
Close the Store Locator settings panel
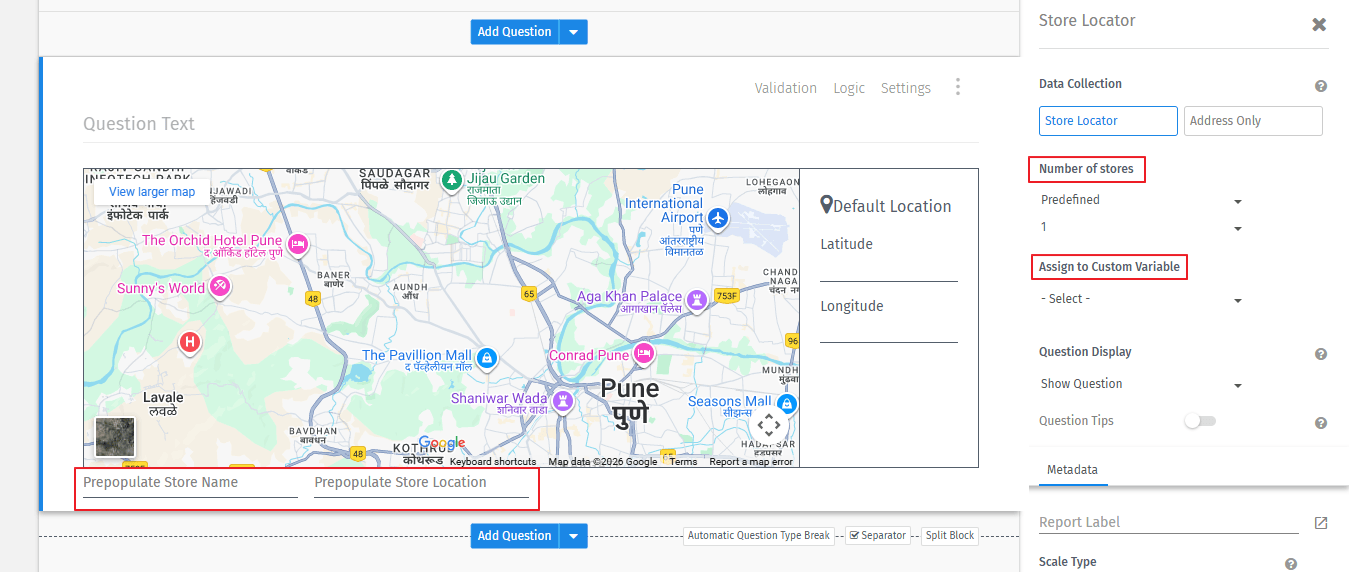1319,25
